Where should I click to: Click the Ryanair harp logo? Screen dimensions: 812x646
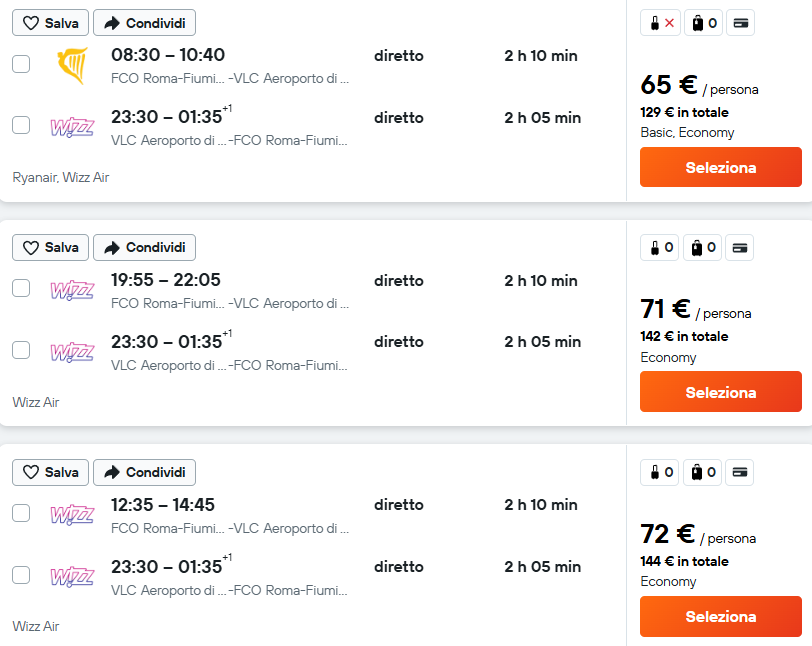72,66
